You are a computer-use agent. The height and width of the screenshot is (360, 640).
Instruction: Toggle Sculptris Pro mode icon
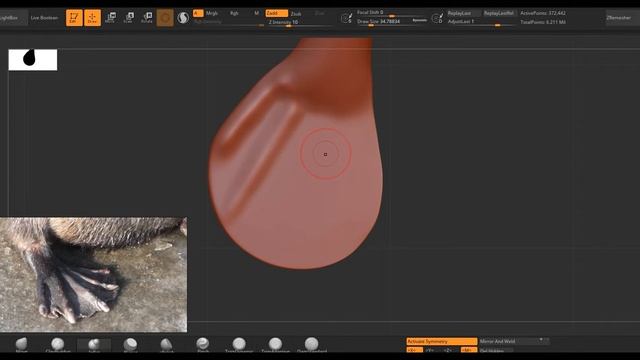tap(183, 18)
